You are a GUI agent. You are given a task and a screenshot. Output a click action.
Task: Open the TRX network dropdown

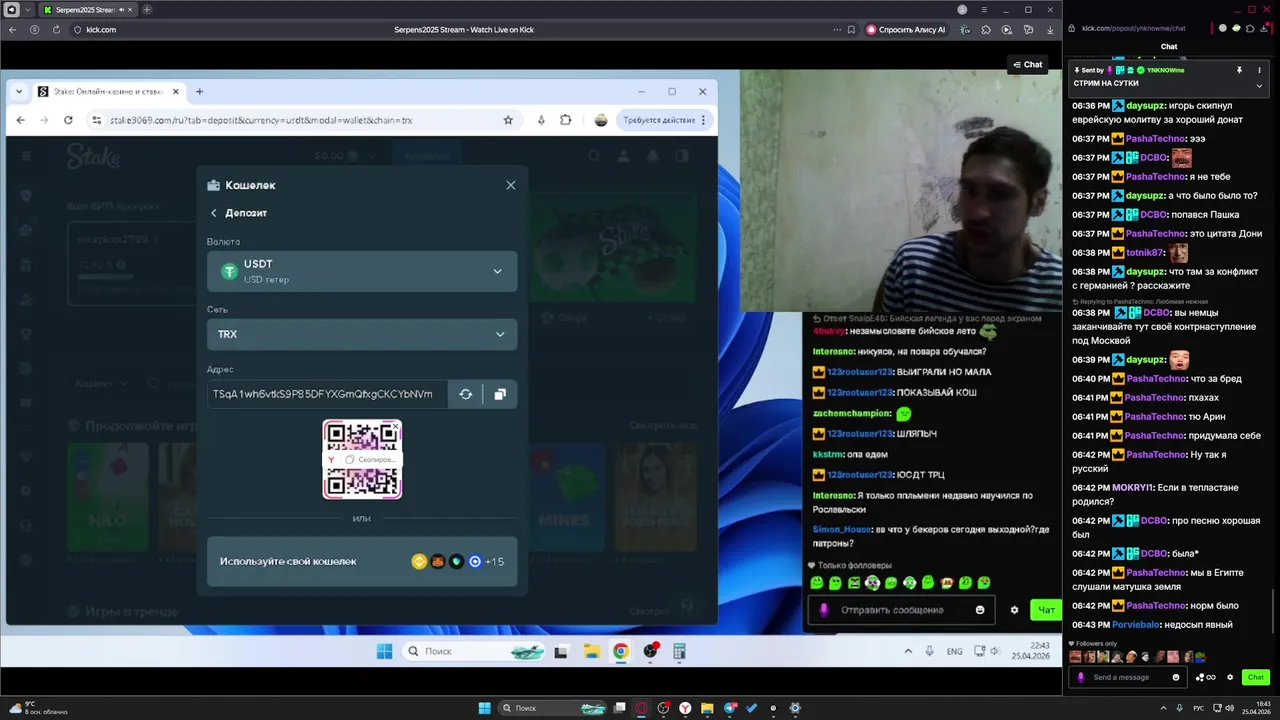362,334
